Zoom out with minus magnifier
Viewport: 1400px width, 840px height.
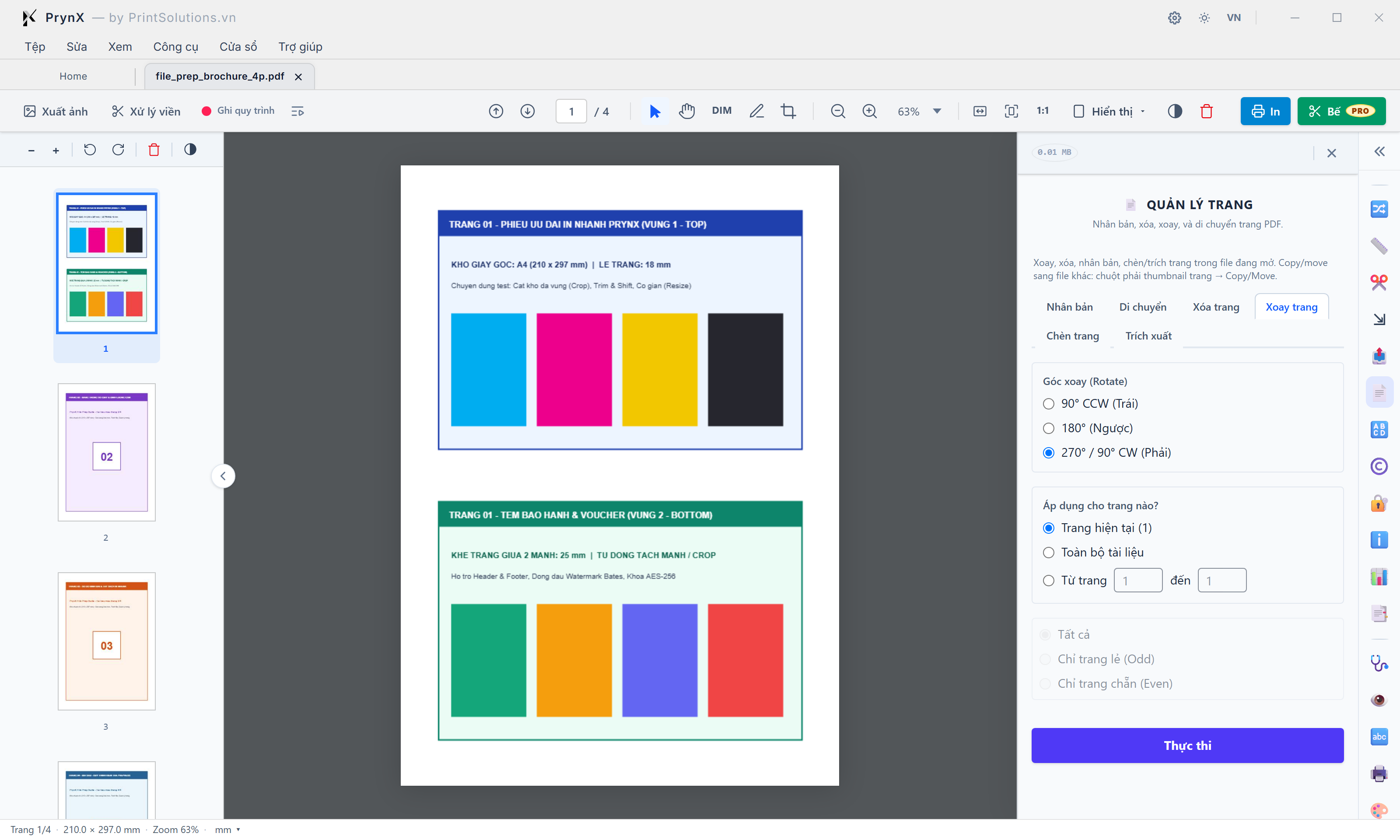click(x=837, y=111)
